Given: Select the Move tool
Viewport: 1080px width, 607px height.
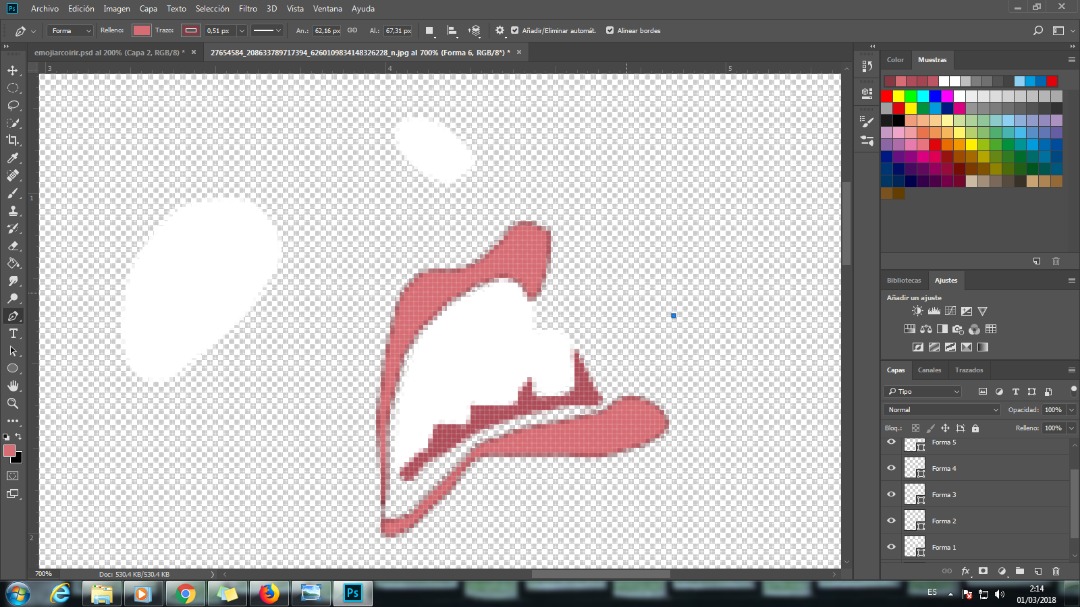Looking at the screenshot, I should 13,71.
